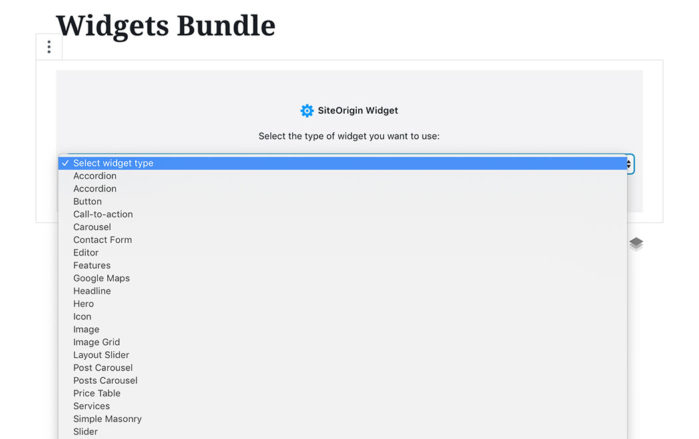Choose Hero from the dropdown list
The height and width of the screenshot is (439, 699).
83,304
